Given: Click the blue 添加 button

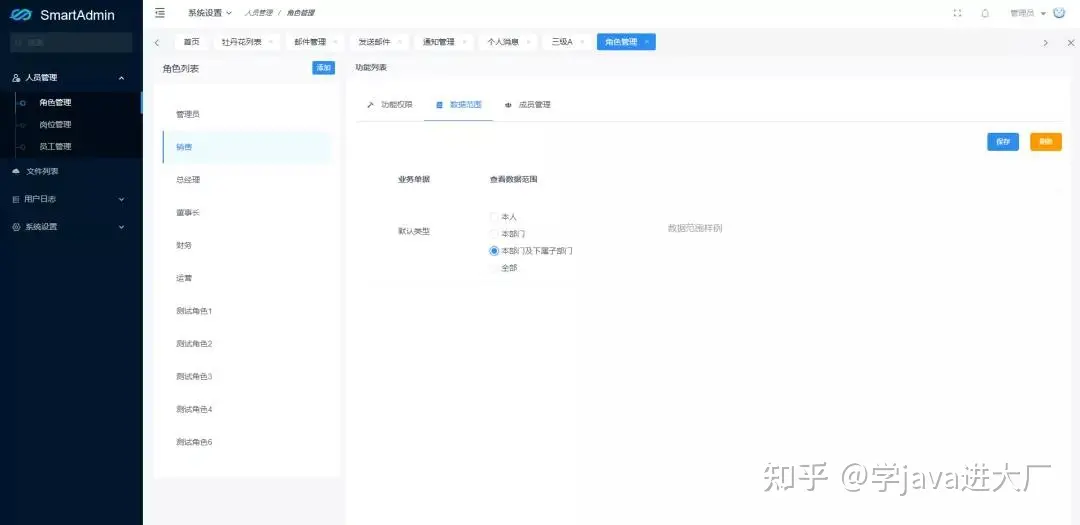Looking at the screenshot, I should click(x=324, y=68).
